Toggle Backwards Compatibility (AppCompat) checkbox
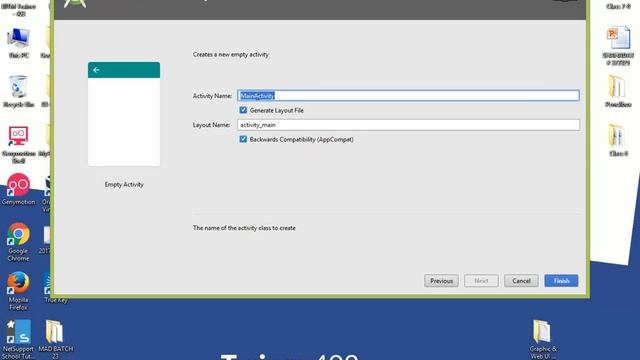The height and width of the screenshot is (360, 640). tap(243, 139)
